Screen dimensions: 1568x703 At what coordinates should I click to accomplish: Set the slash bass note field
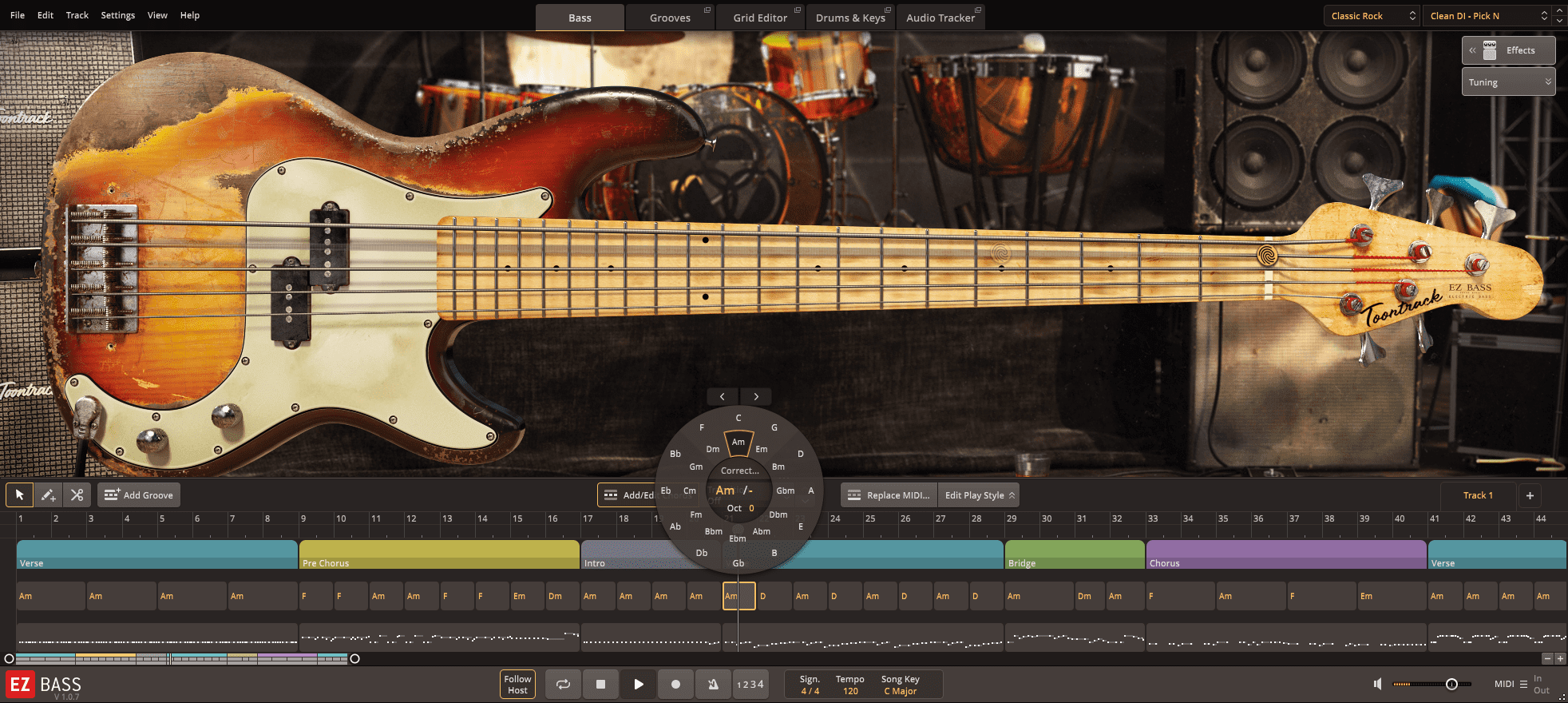(749, 491)
